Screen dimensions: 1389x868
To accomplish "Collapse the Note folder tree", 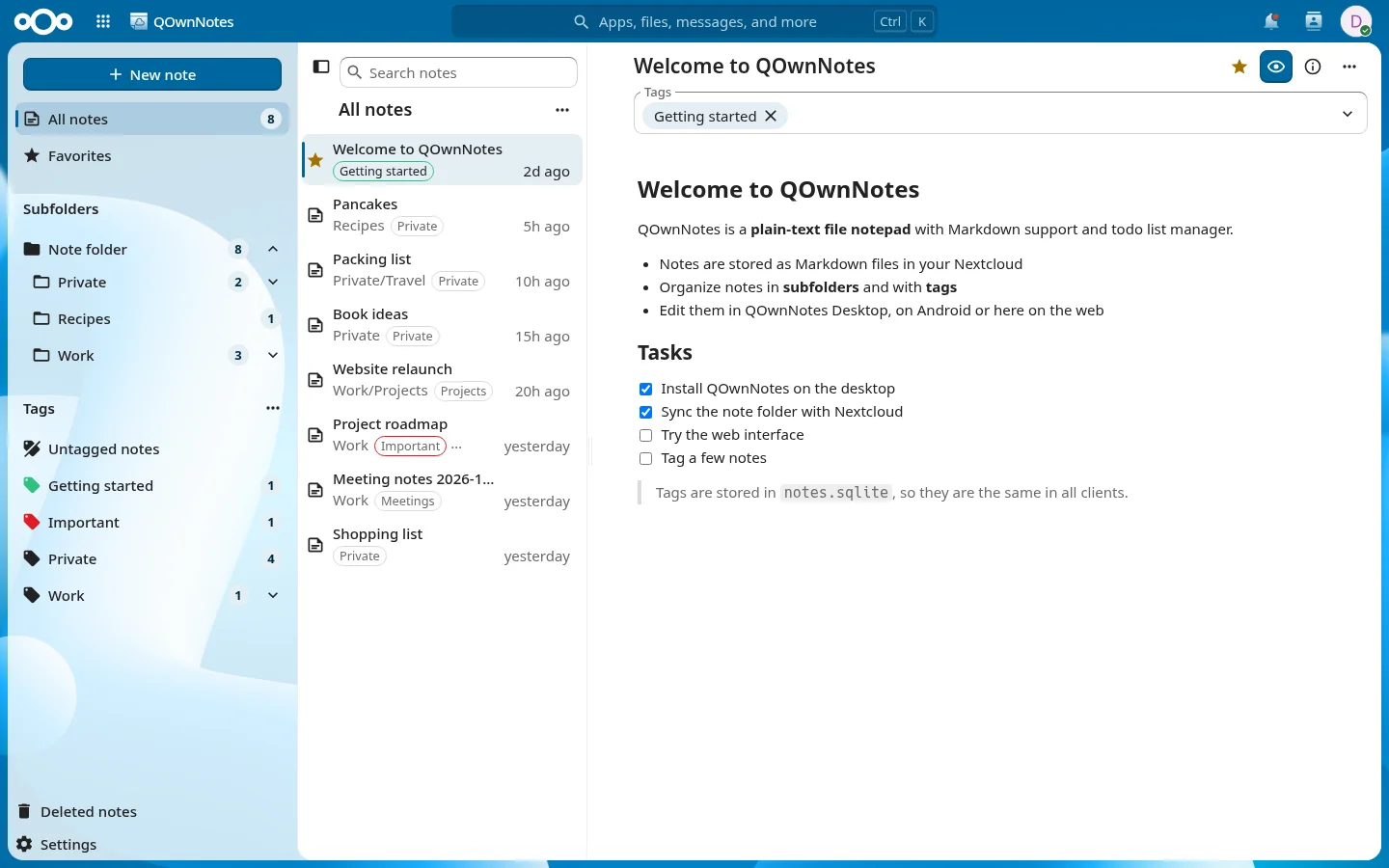I will tap(273, 249).
